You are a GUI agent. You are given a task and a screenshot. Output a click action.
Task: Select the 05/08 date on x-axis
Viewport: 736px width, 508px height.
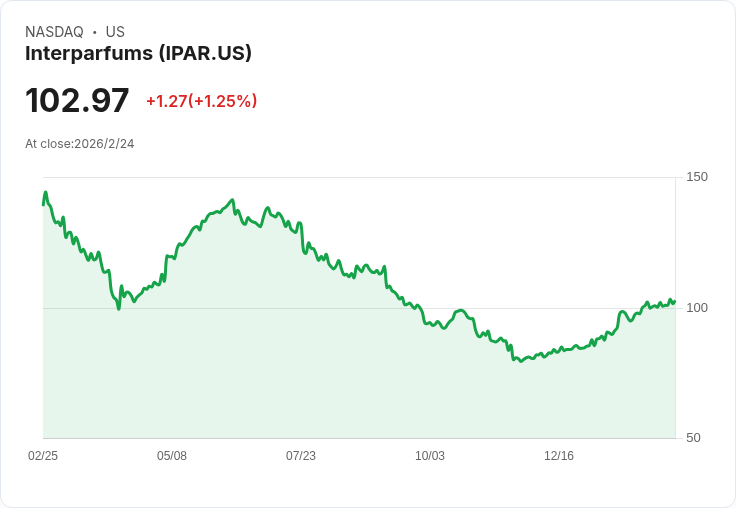172,456
